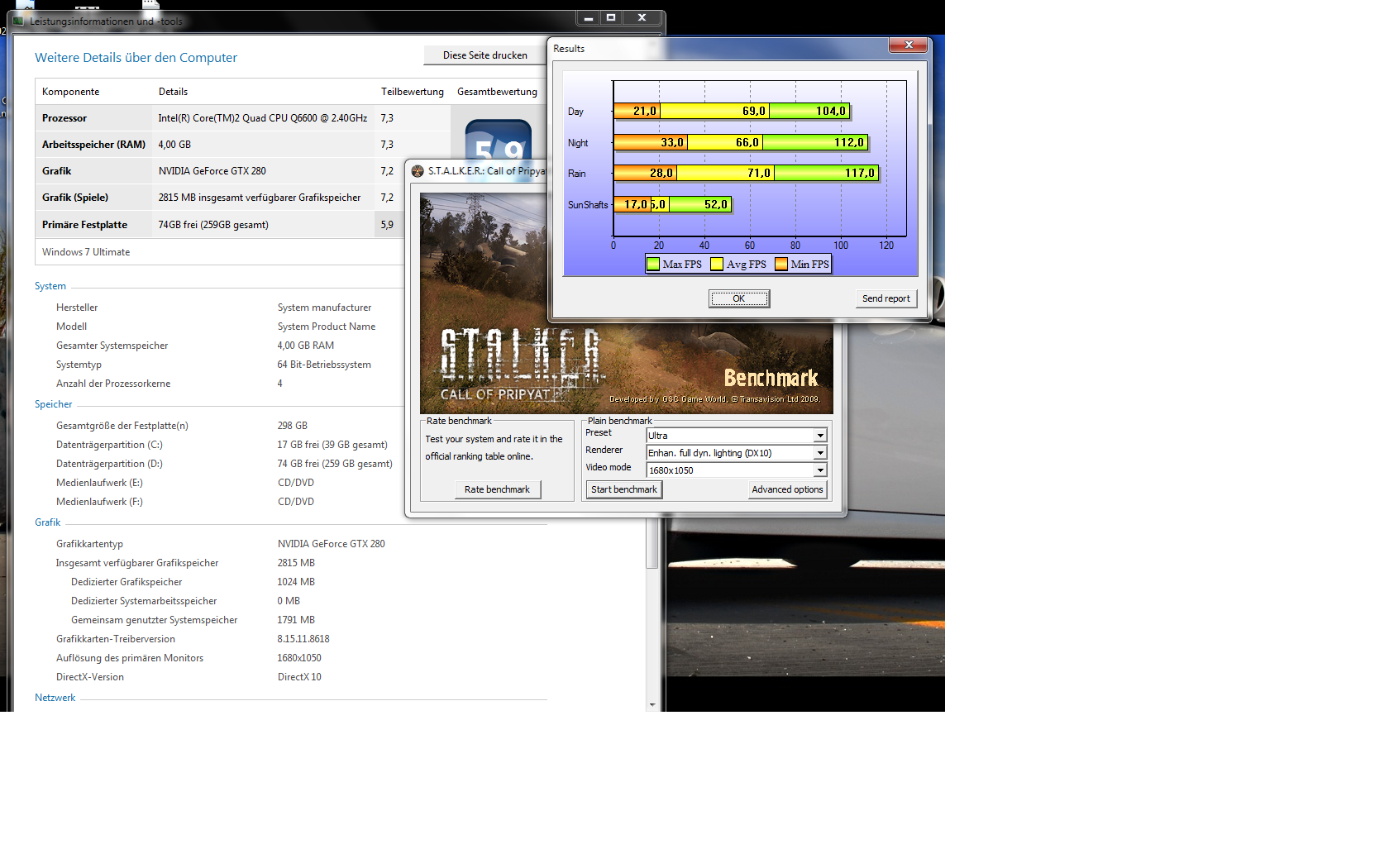Click the Weitere Details über den Computer heading
The image size is (1389, 868).
coord(136,58)
